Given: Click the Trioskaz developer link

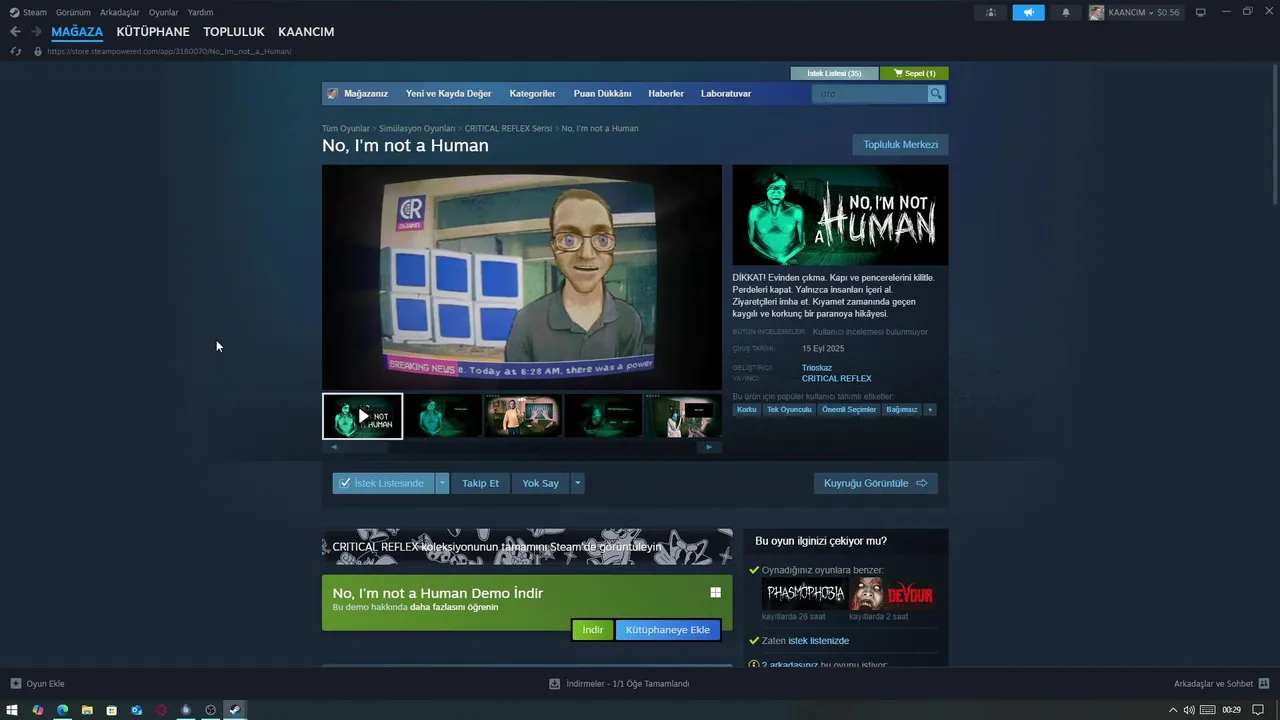Looking at the screenshot, I should [x=817, y=368].
